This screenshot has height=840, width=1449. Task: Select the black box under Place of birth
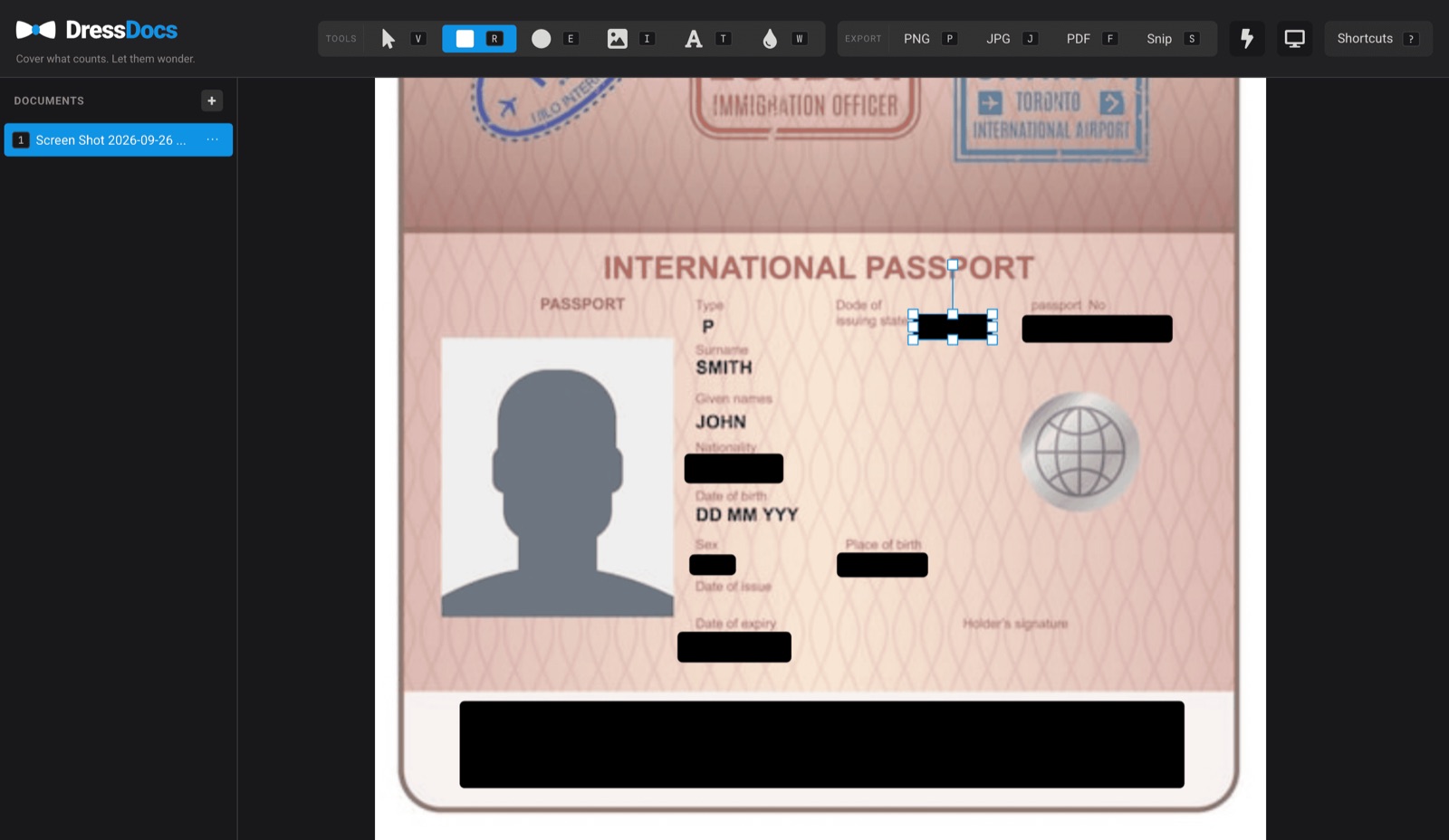click(x=882, y=564)
